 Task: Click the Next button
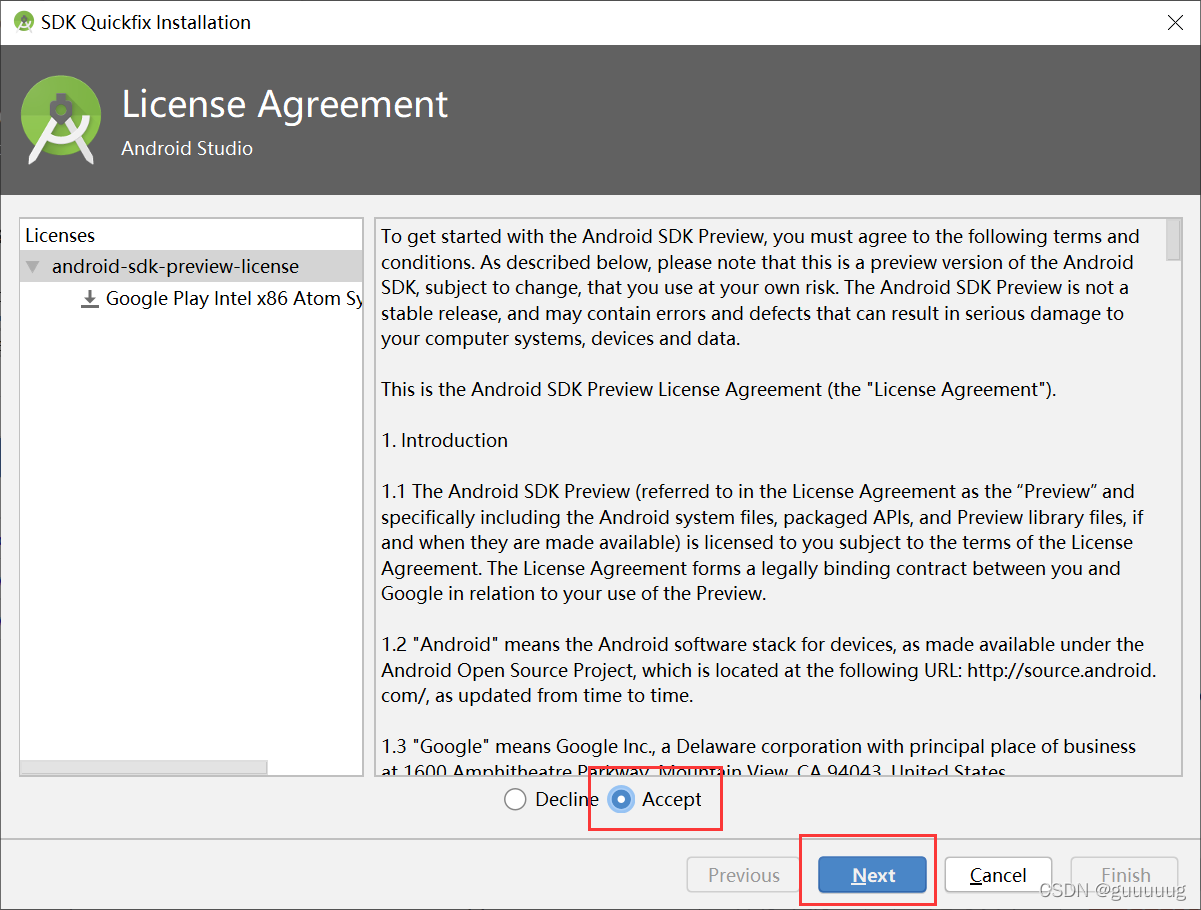pyautogui.click(x=872, y=875)
